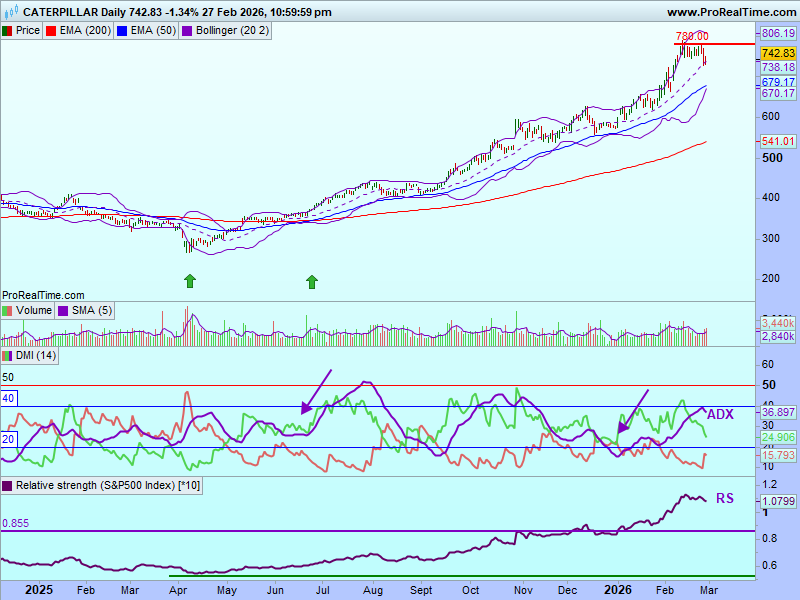Click the green up arrow marker near April

pyautogui.click(x=190, y=282)
